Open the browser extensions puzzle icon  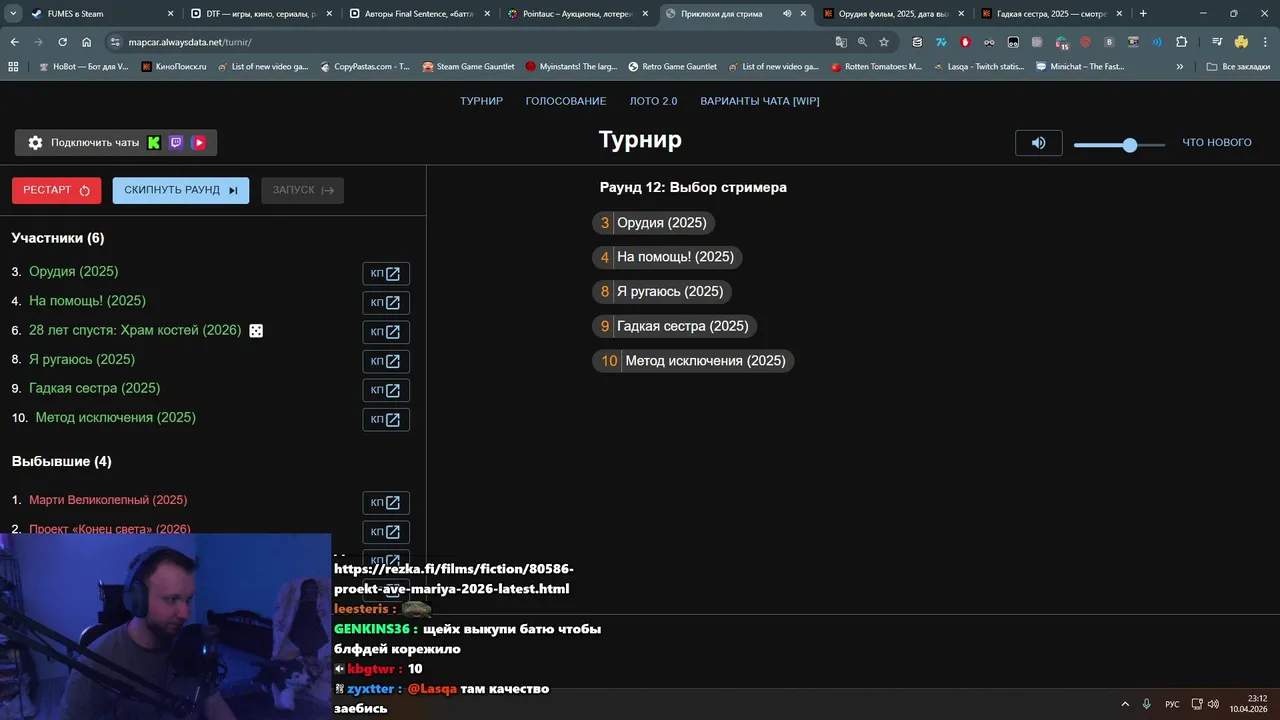[1181, 42]
